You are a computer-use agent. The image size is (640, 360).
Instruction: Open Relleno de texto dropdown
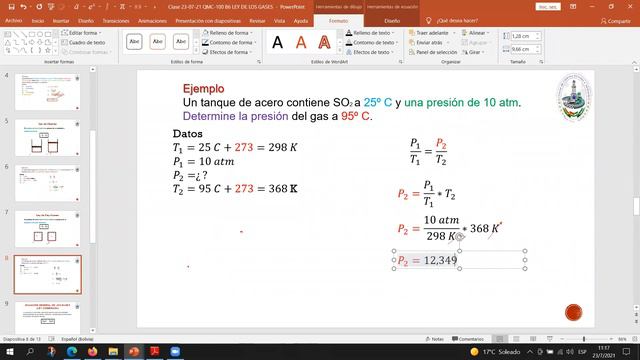coord(370,33)
